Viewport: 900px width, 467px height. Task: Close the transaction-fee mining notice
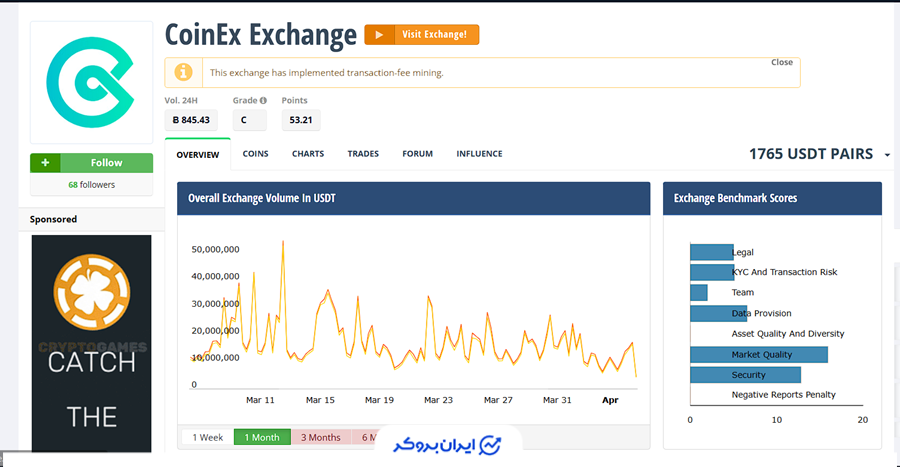(781, 62)
